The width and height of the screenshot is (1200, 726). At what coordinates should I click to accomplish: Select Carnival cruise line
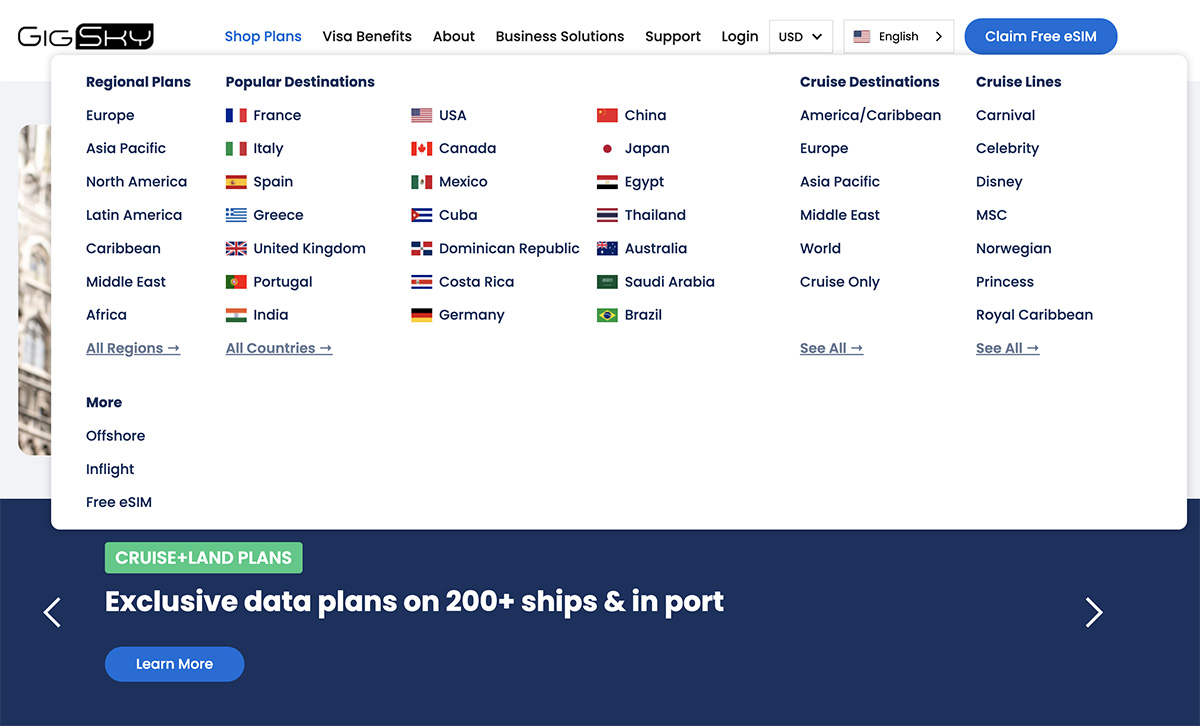pyautogui.click(x=1005, y=115)
